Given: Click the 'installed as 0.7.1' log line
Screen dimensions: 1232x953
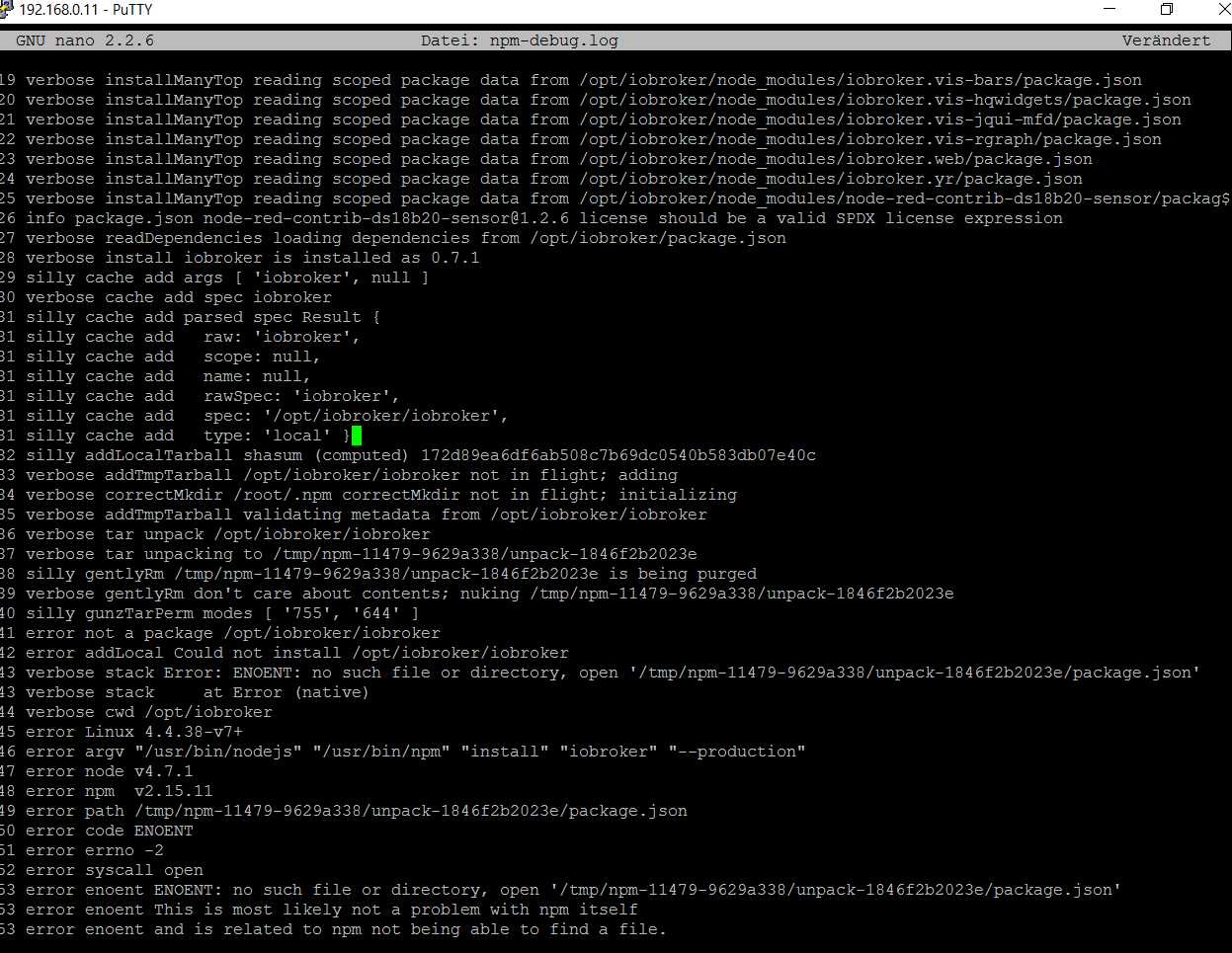Looking at the screenshot, I should click(x=252, y=258).
